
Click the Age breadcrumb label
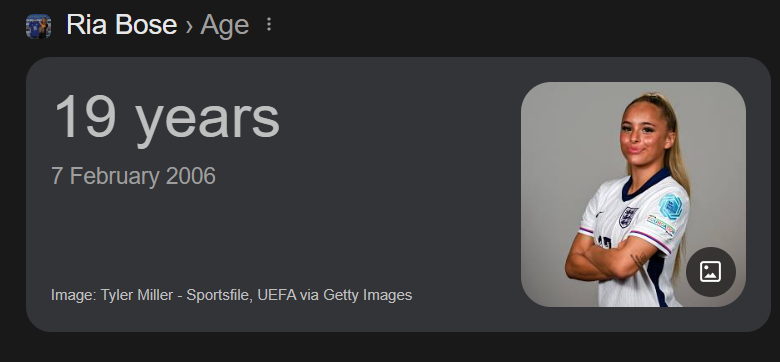(224, 25)
